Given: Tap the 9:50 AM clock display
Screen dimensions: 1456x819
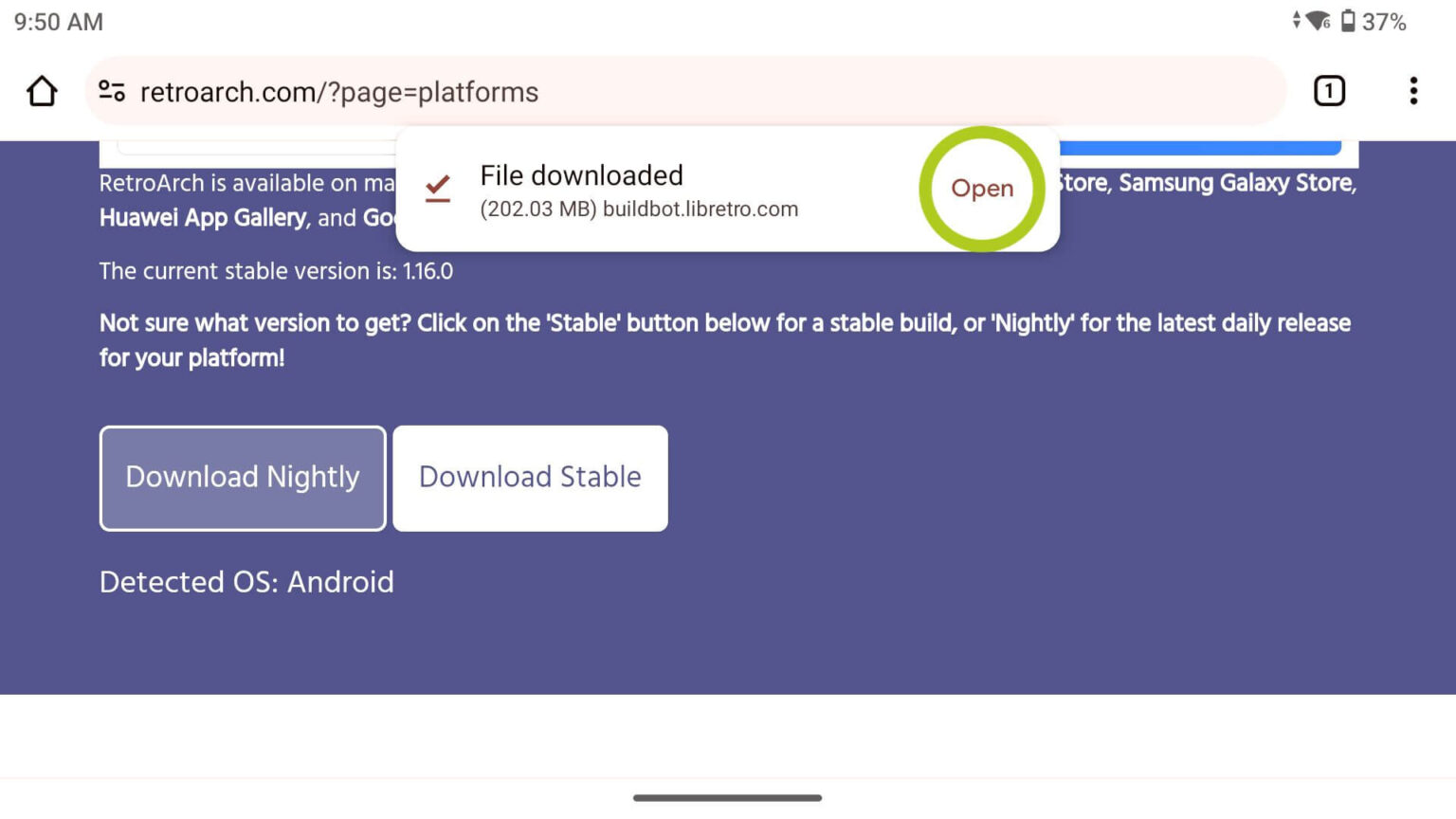Looking at the screenshot, I should (x=57, y=21).
